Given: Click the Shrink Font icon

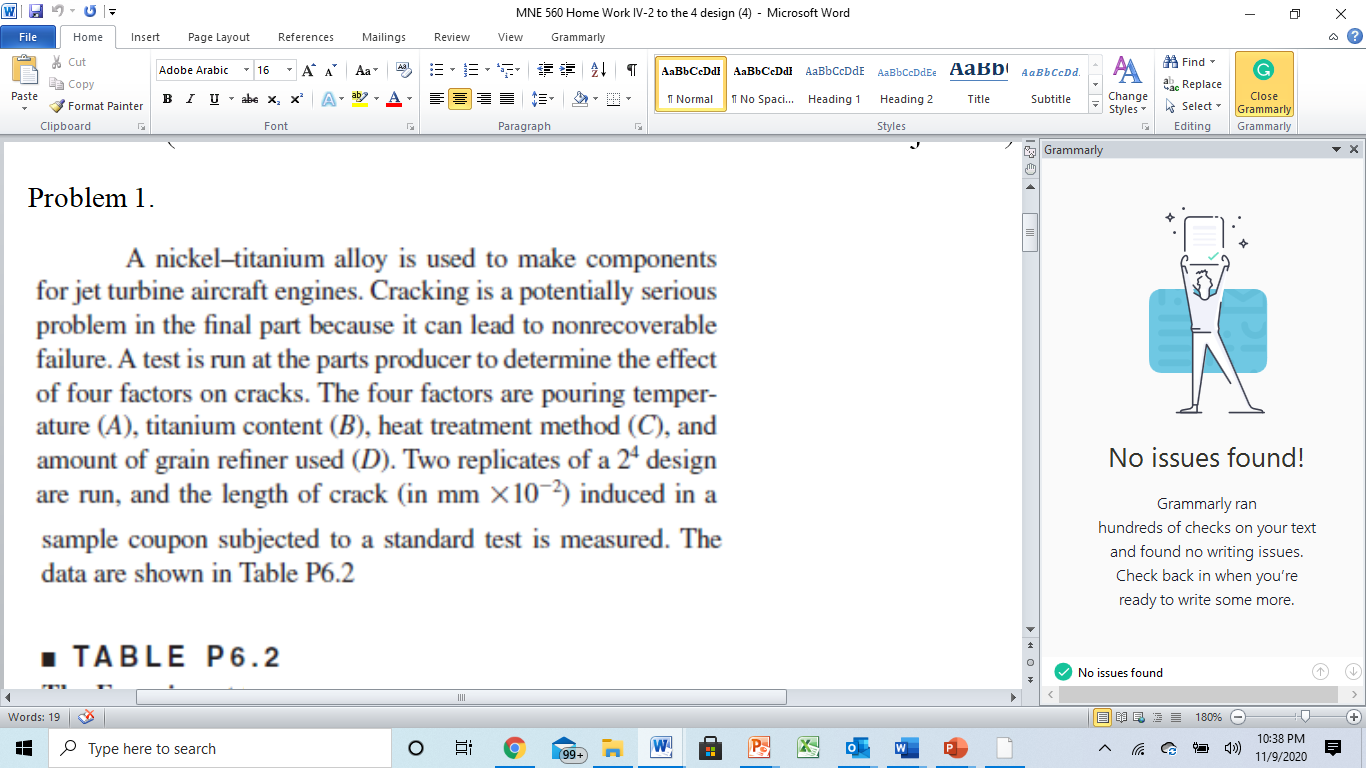Looking at the screenshot, I should pyautogui.click(x=330, y=70).
